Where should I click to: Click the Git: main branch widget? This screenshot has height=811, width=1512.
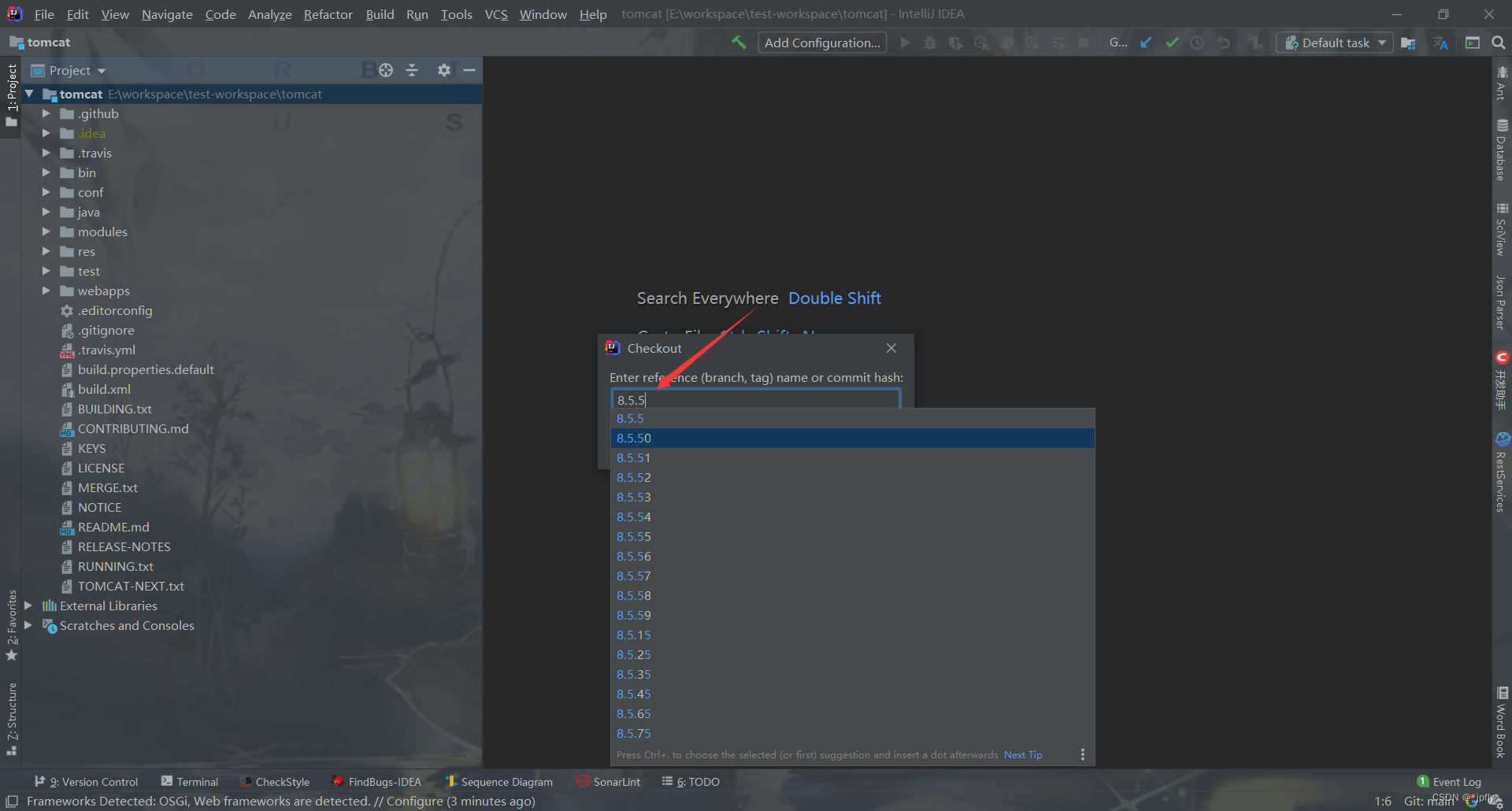(1429, 802)
